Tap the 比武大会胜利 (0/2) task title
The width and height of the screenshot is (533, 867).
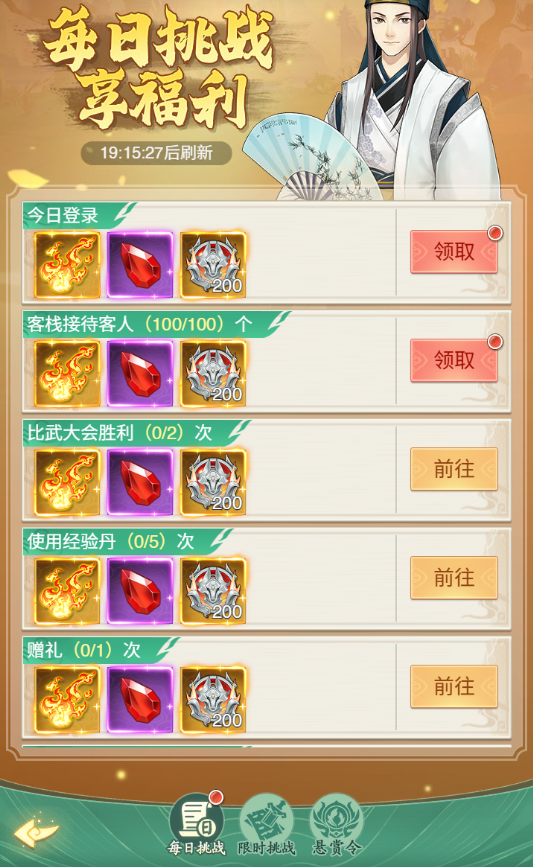point(119,432)
